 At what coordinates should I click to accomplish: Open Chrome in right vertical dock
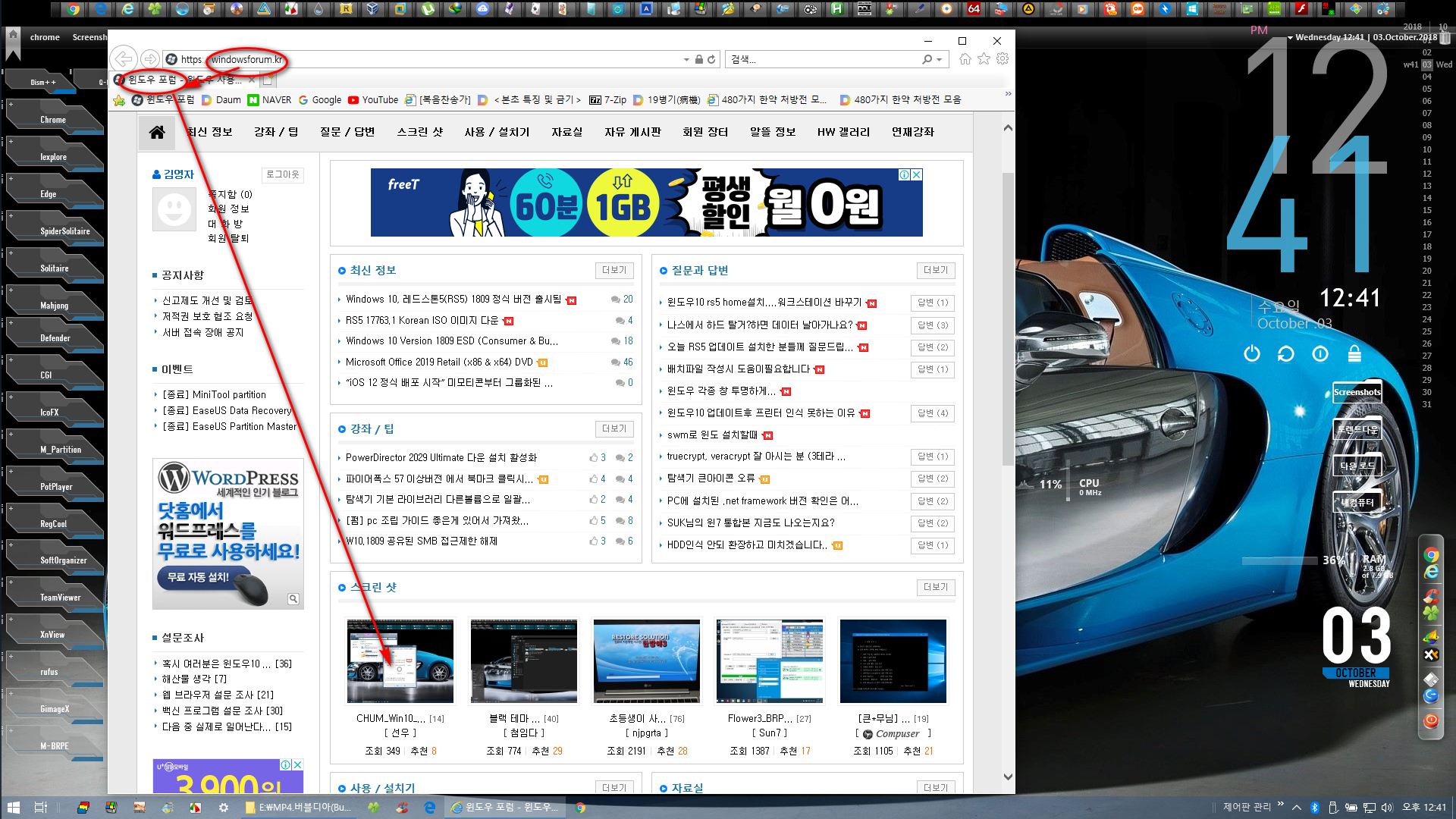coord(1431,555)
